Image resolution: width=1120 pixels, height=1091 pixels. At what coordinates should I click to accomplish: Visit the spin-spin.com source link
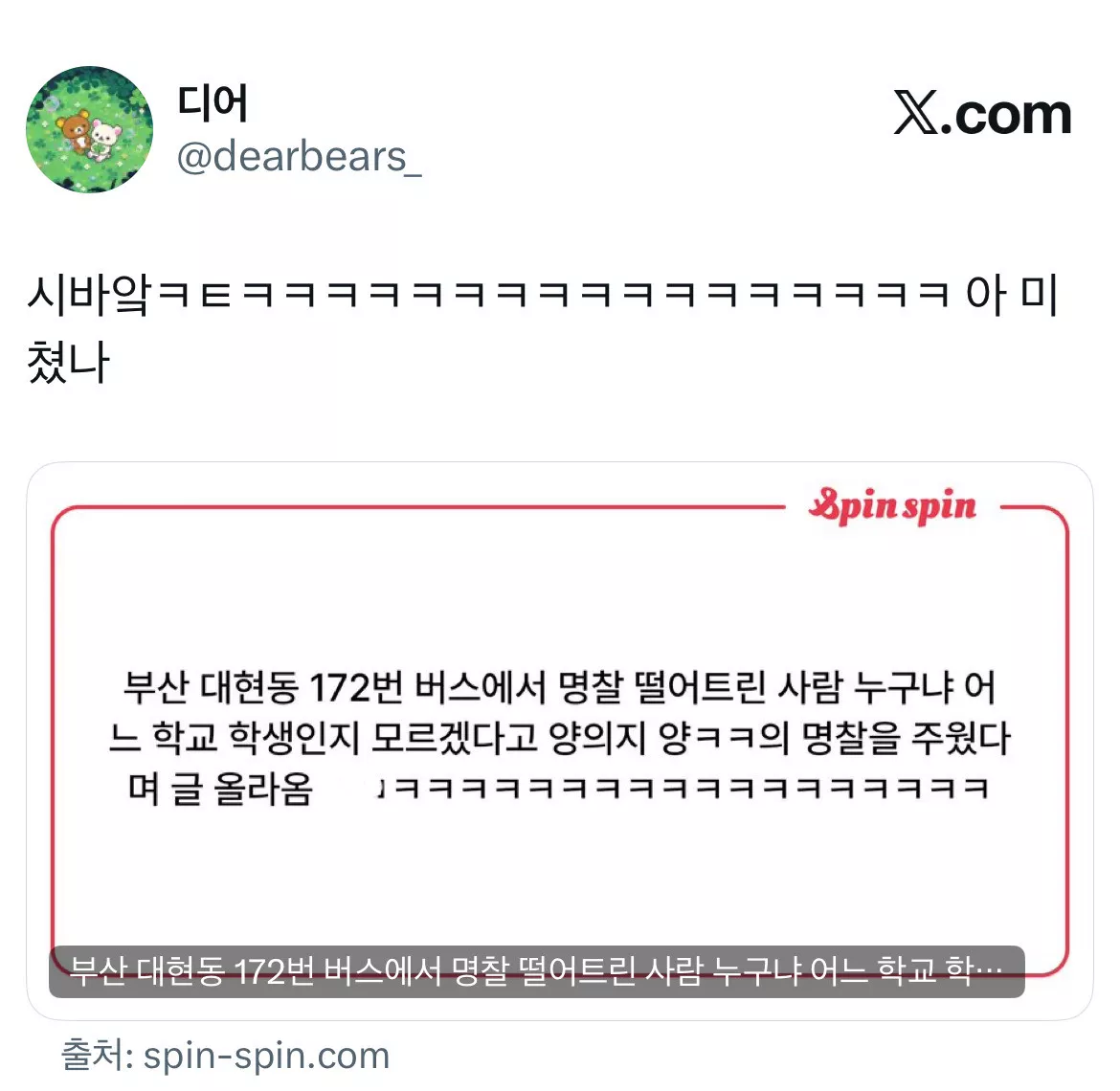tap(266, 1056)
